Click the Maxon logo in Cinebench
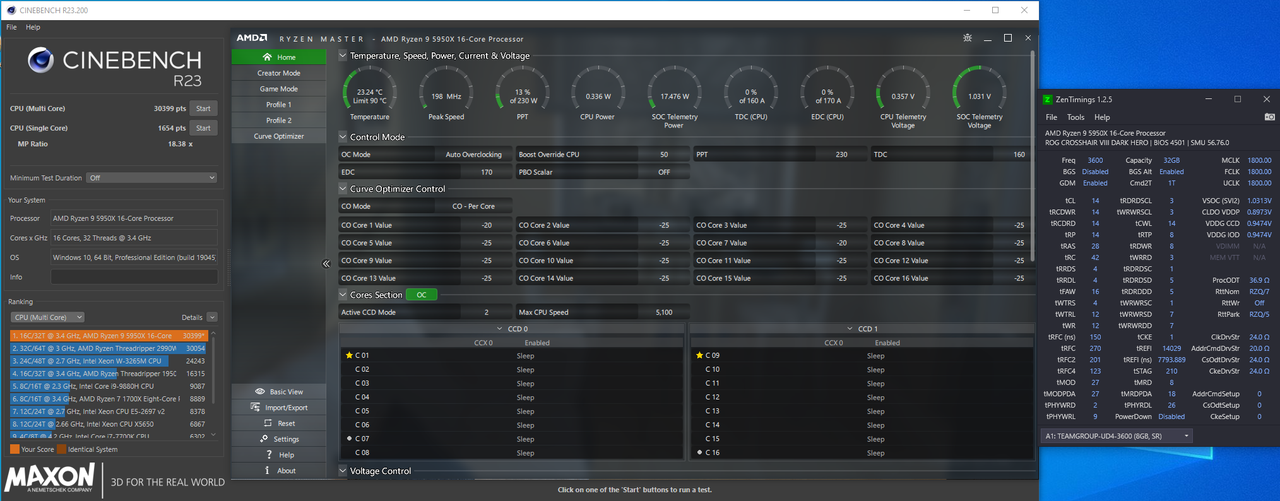 pyautogui.click(x=51, y=480)
